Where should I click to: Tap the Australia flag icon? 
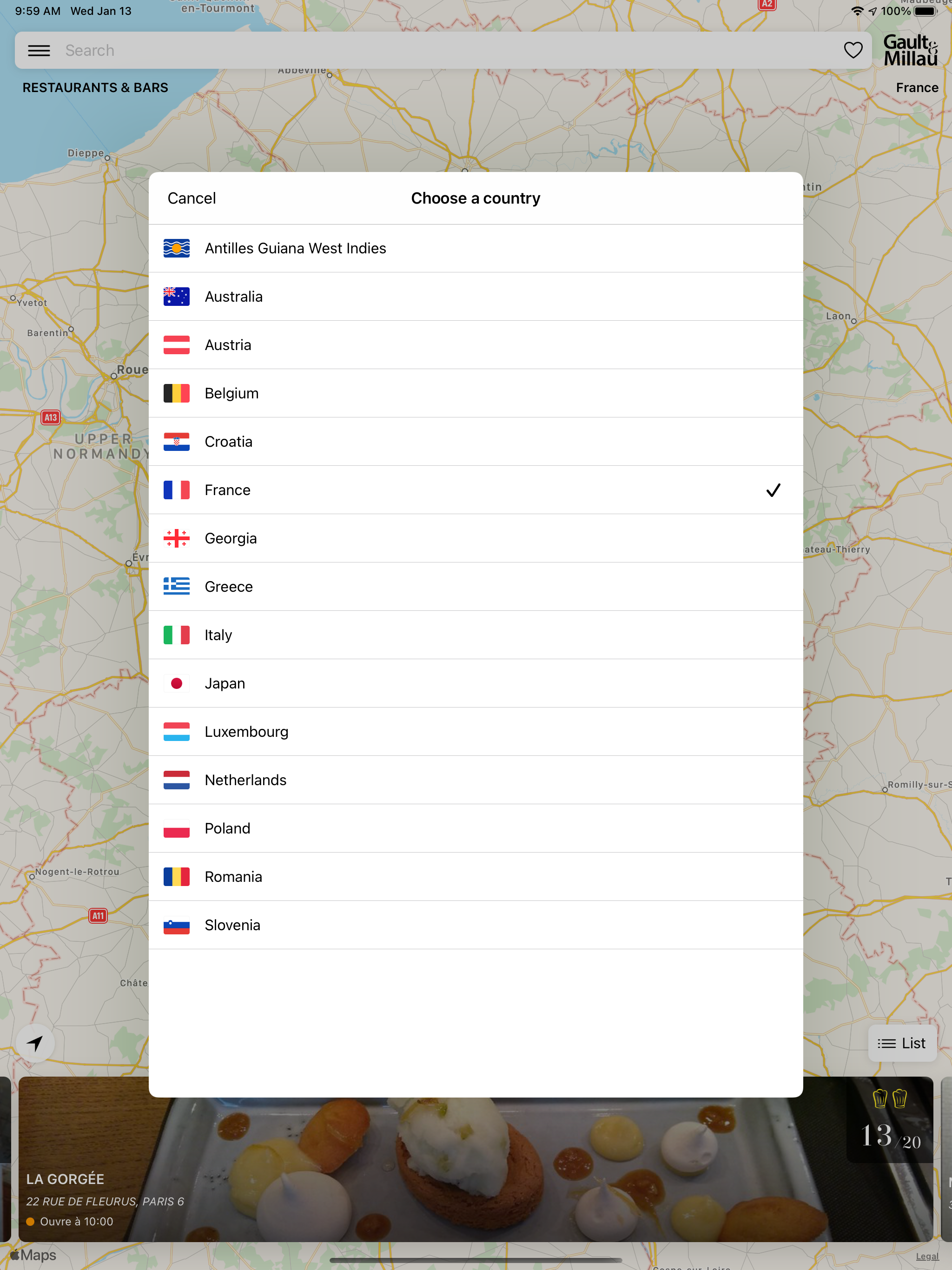point(176,297)
